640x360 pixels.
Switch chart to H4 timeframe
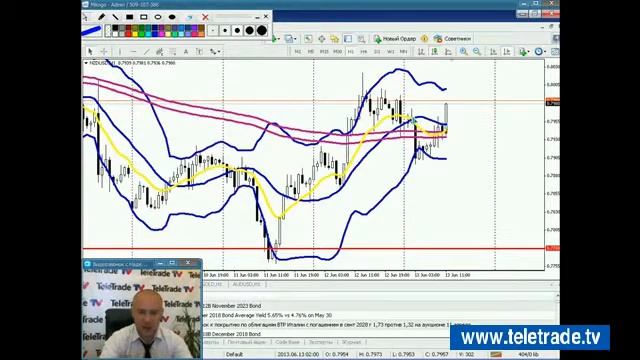tap(364, 51)
